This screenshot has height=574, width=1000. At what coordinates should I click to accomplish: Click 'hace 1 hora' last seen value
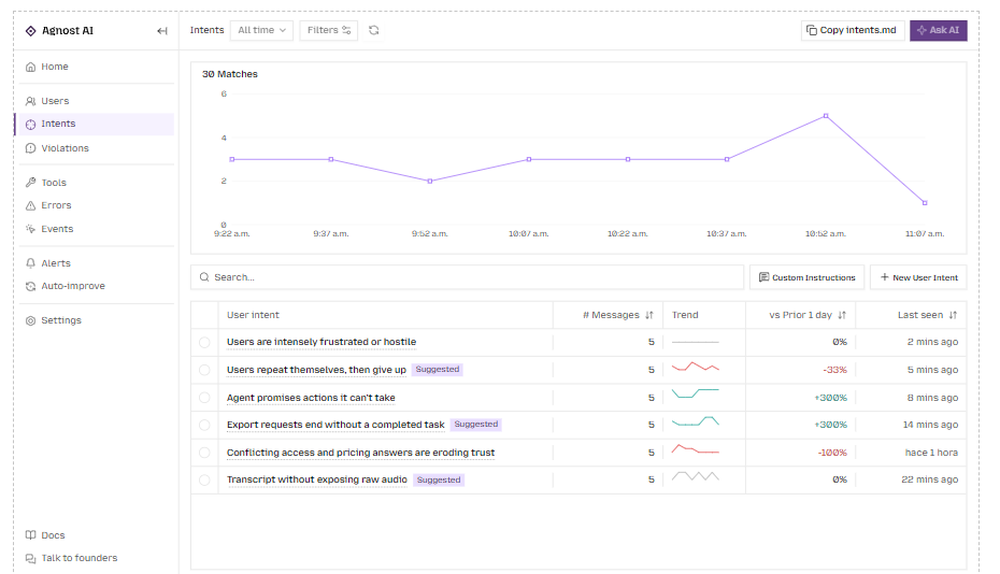(x=931, y=453)
